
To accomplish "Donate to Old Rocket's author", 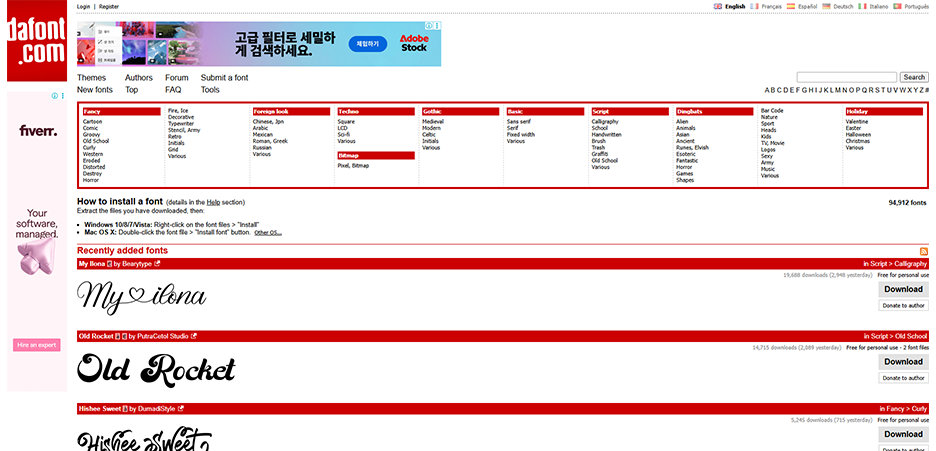I will (x=903, y=378).
